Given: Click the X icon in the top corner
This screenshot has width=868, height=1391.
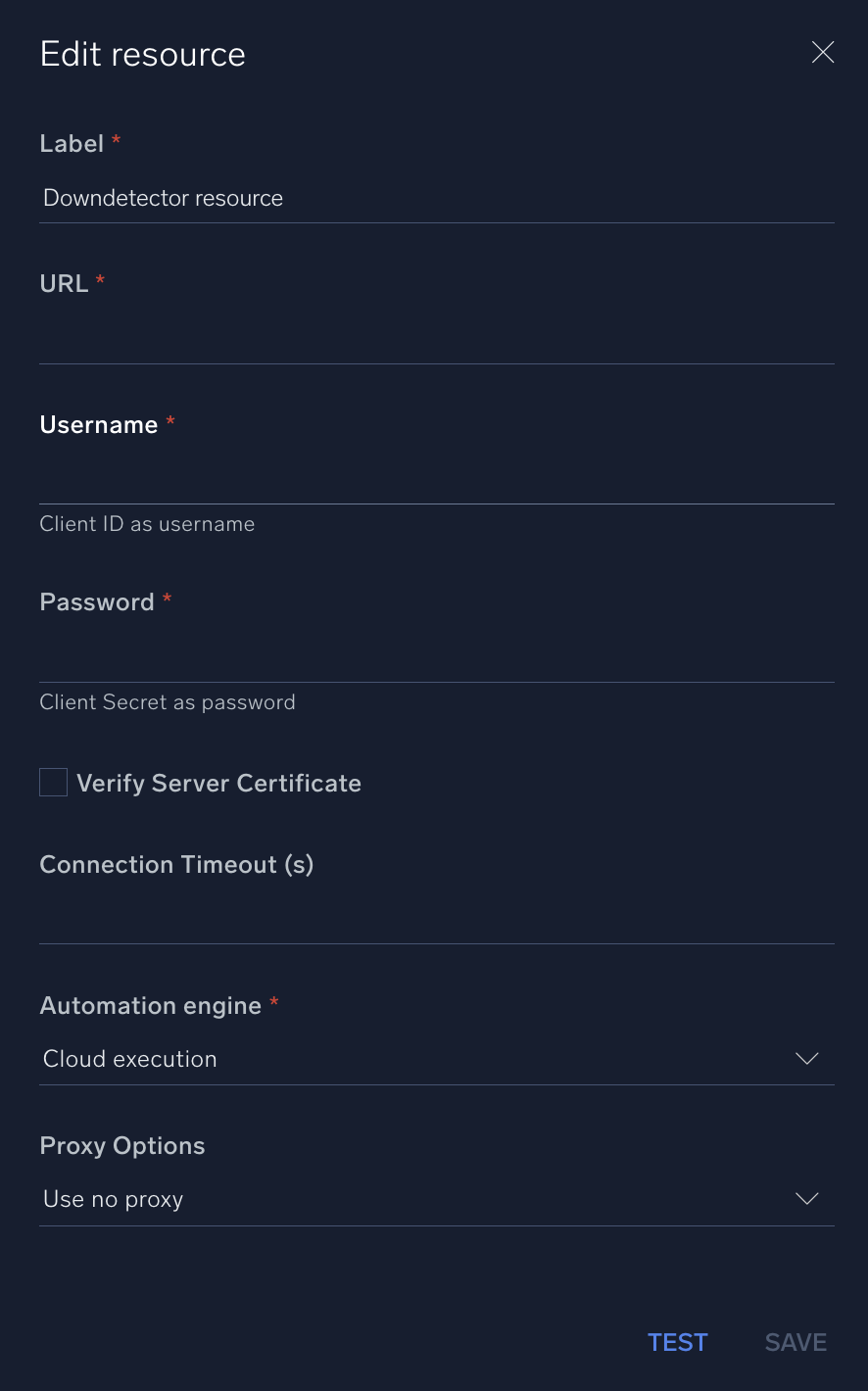Looking at the screenshot, I should (x=822, y=52).
